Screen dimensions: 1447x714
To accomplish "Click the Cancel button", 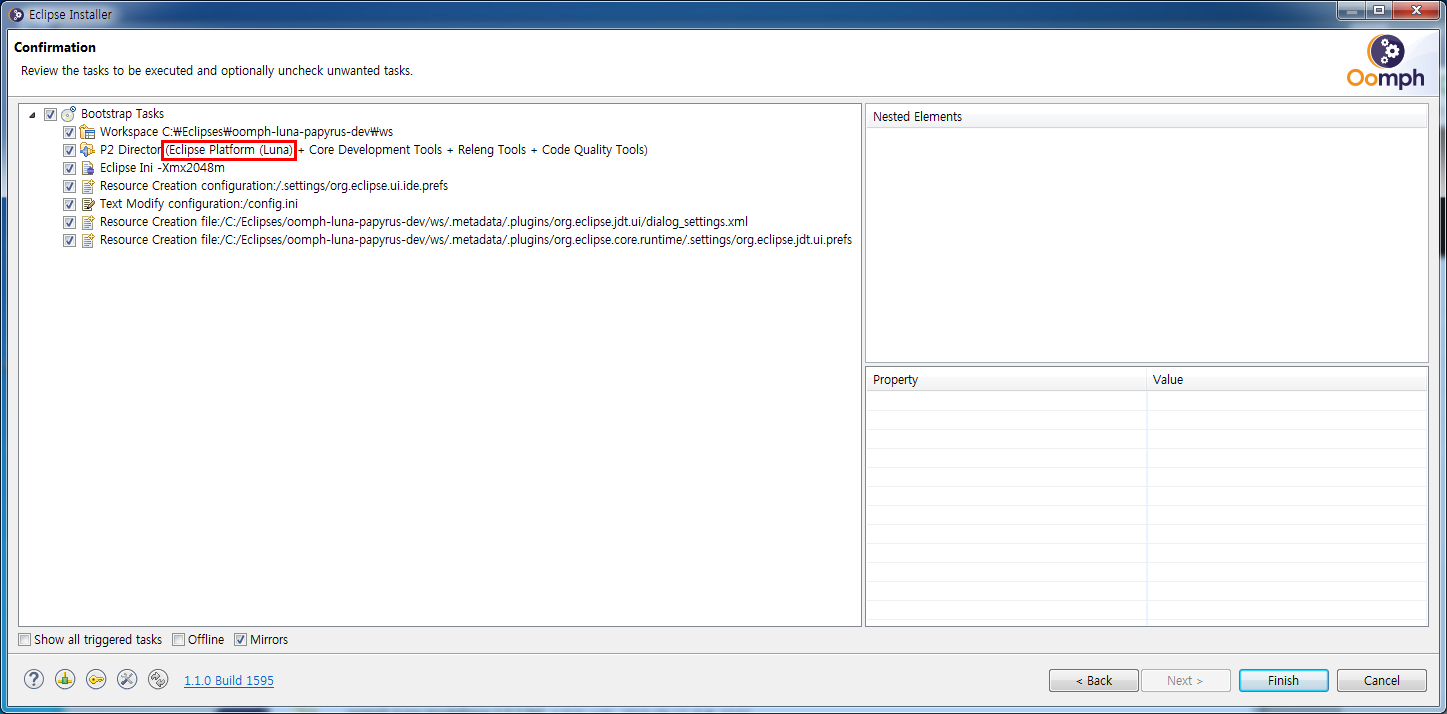I will click(x=1382, y=680).
